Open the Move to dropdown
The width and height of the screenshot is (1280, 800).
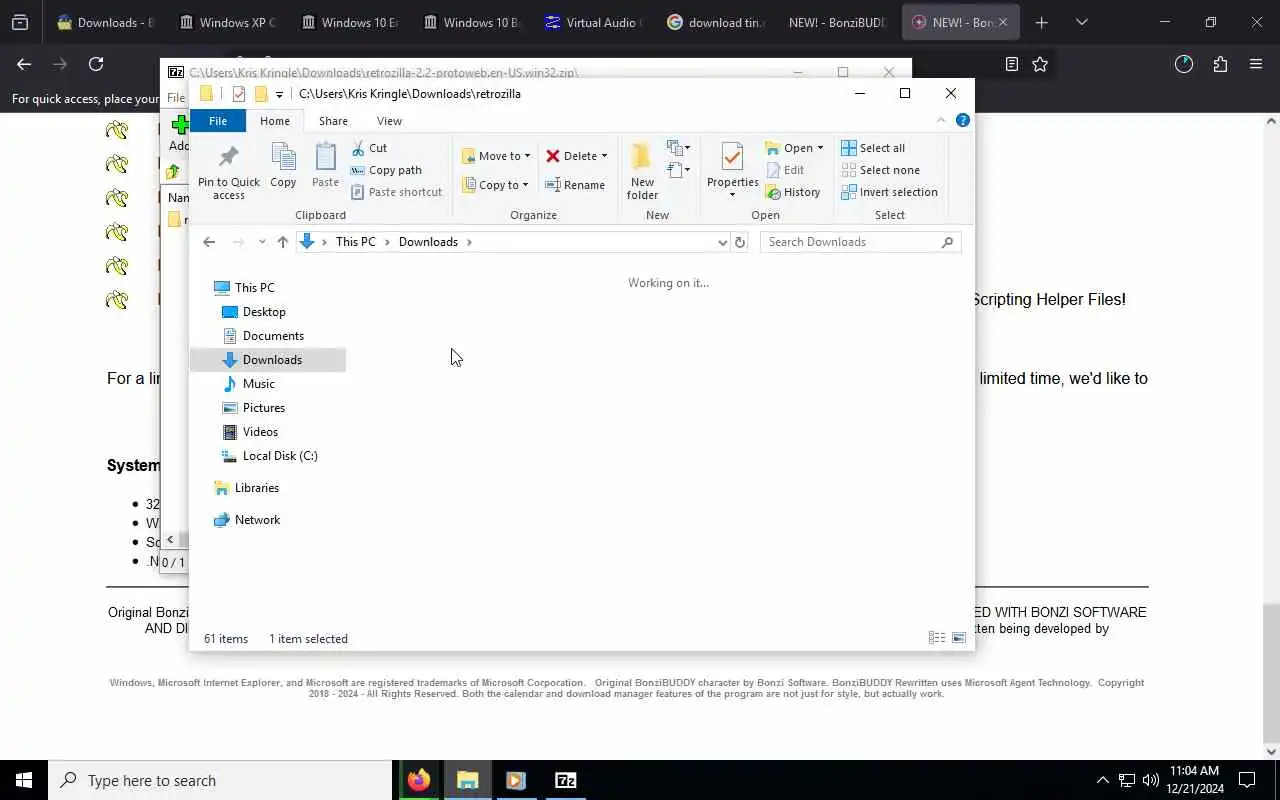tap(497, 156)
